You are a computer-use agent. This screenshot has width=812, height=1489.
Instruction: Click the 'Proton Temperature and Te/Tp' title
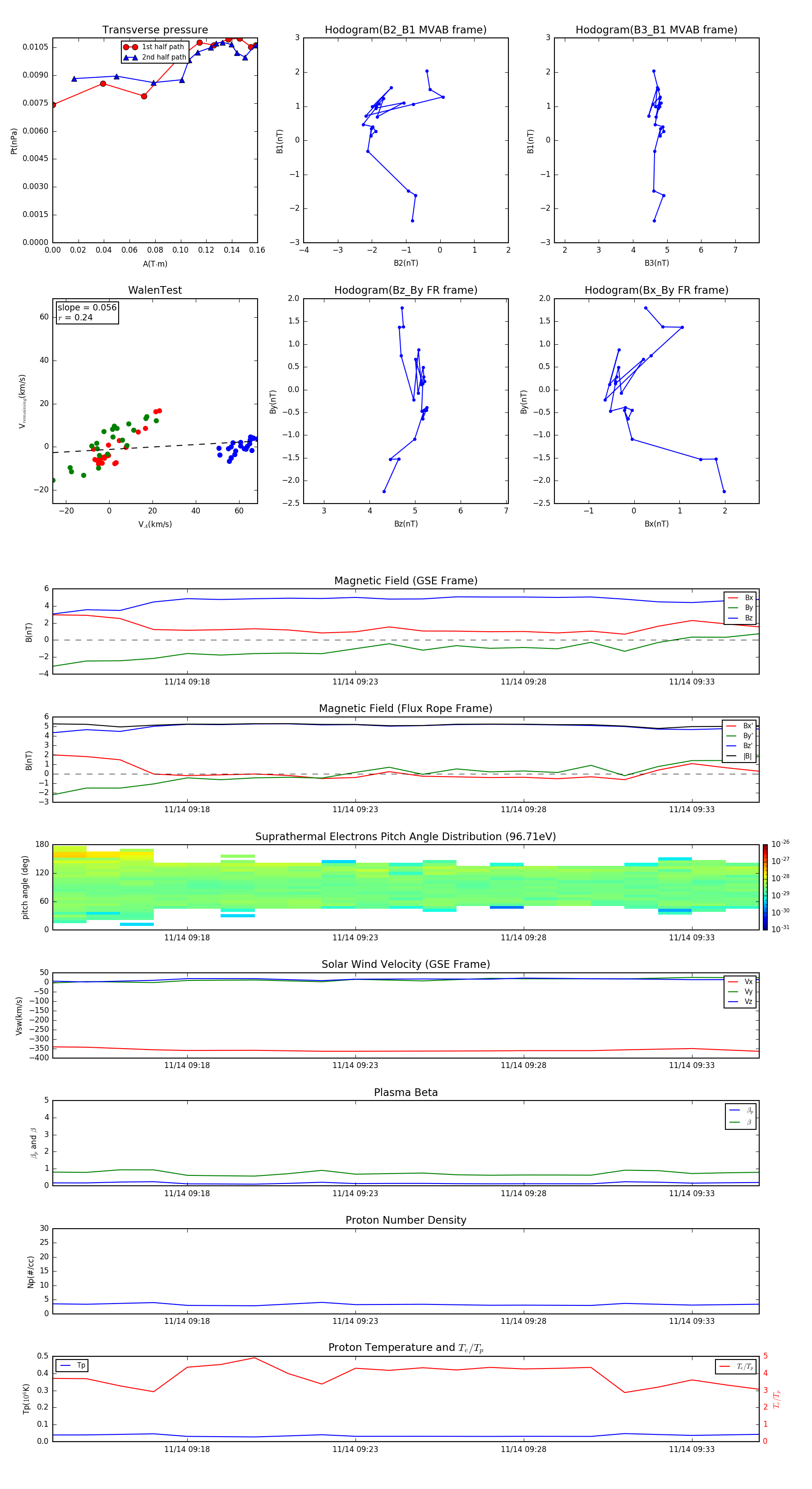coord(406,1348)
